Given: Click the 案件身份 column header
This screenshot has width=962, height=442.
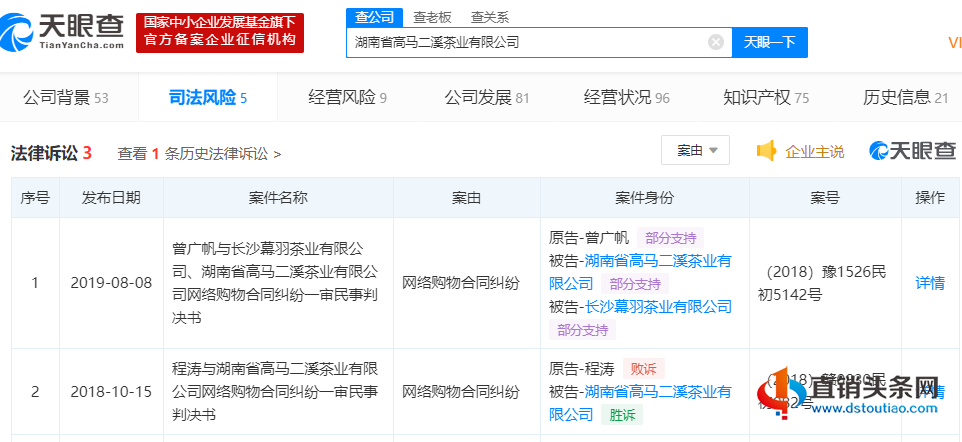Looking at the screenshot, I should [644, 198].
